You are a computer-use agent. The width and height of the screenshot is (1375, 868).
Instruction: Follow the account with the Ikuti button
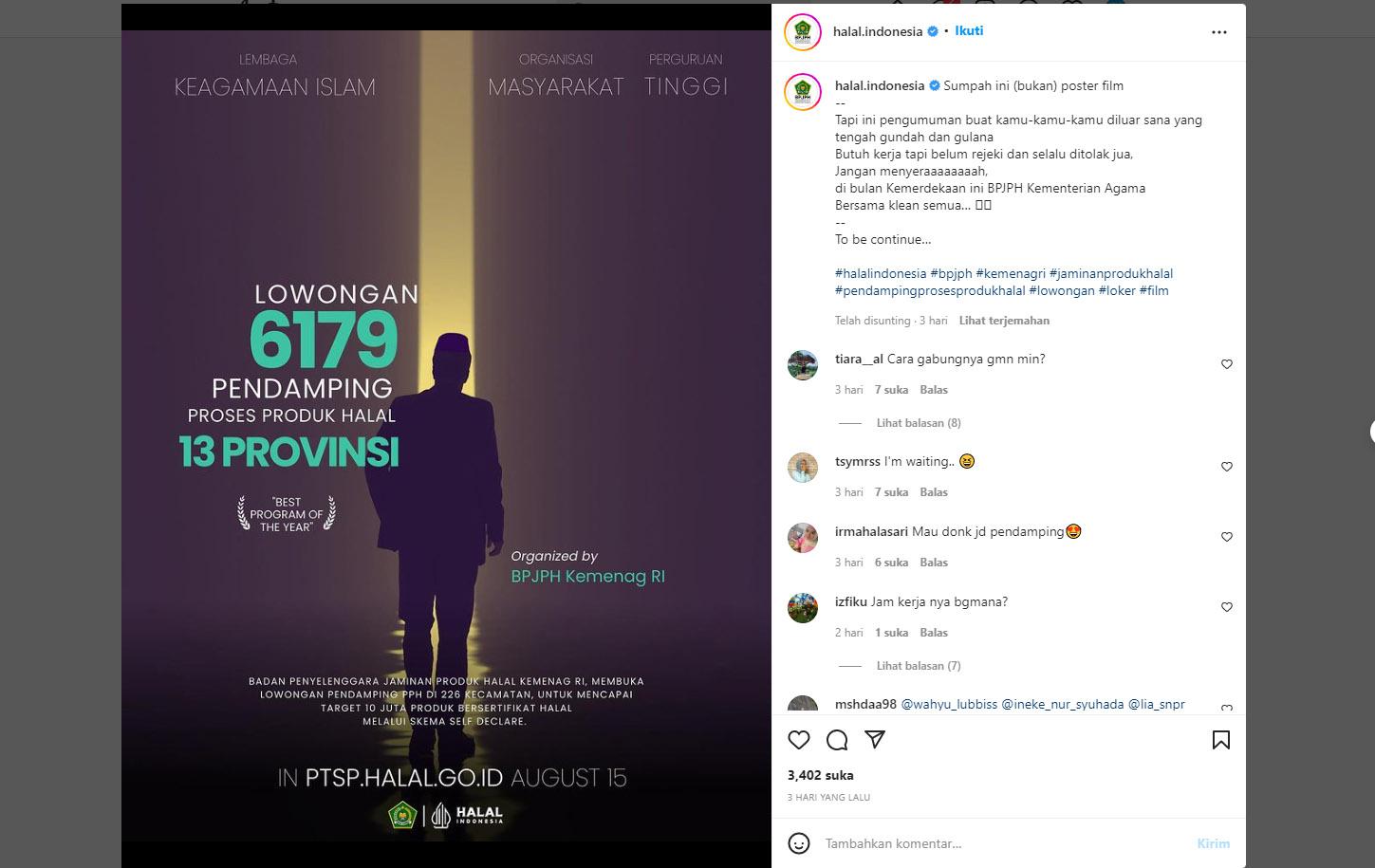(x=969, y=31)
